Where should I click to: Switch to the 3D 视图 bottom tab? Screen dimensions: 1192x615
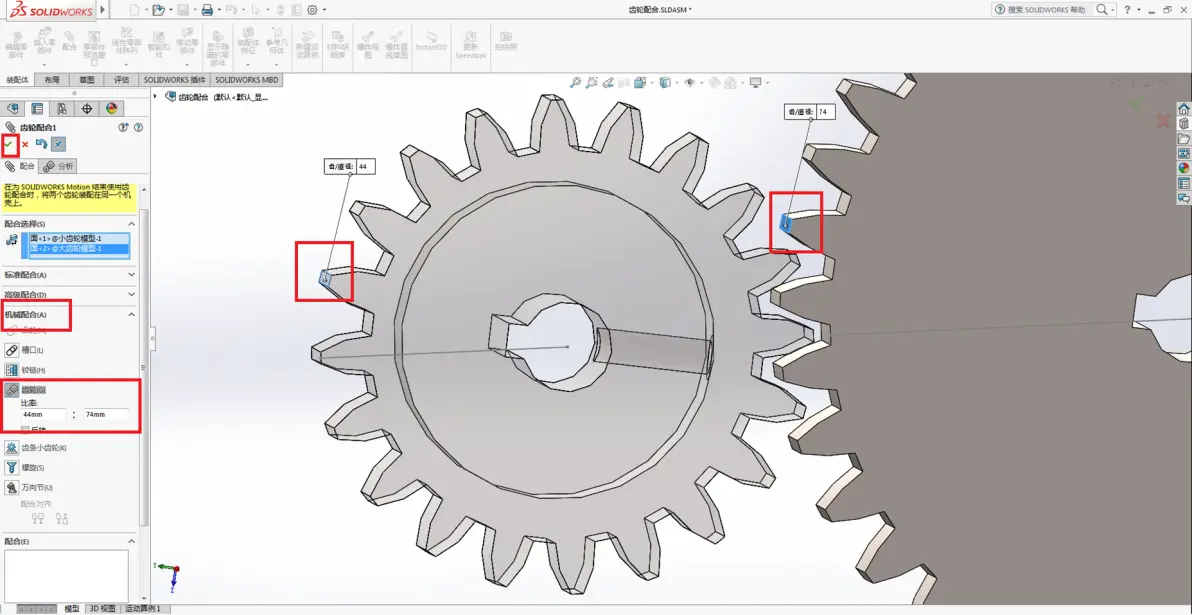point(103,609)
